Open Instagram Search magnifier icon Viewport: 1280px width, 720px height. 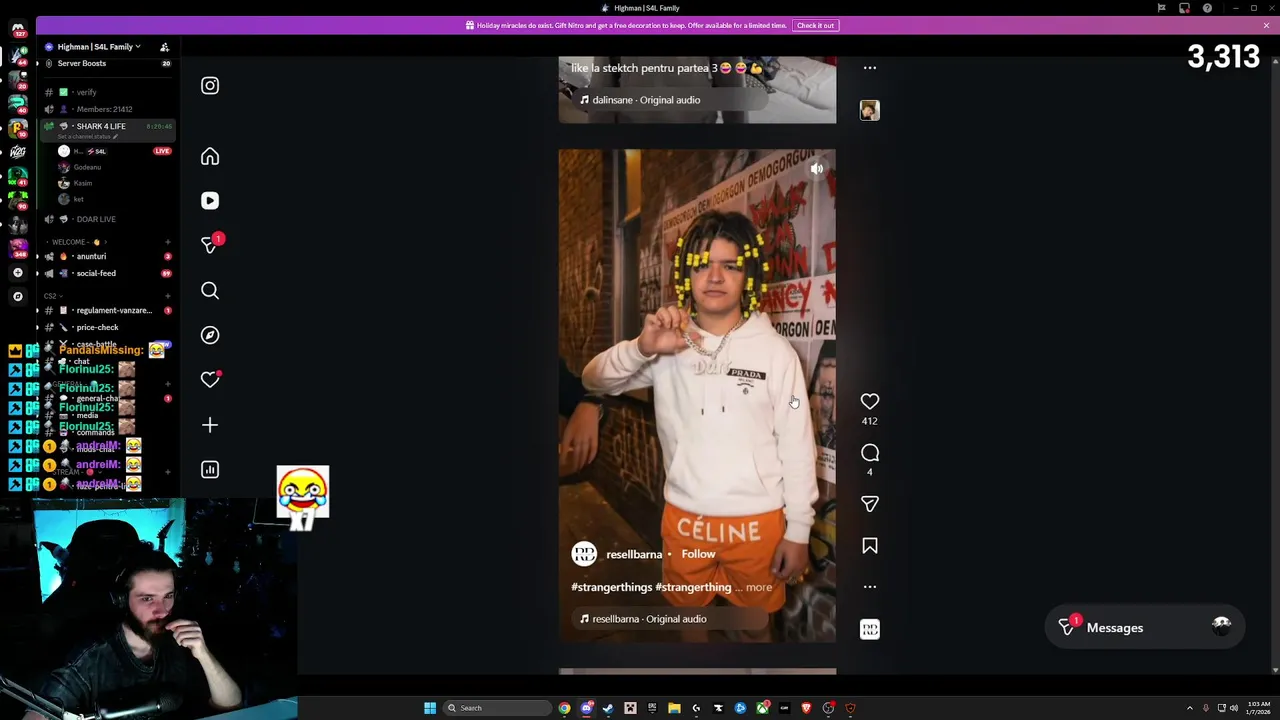(x=210, y=291)
